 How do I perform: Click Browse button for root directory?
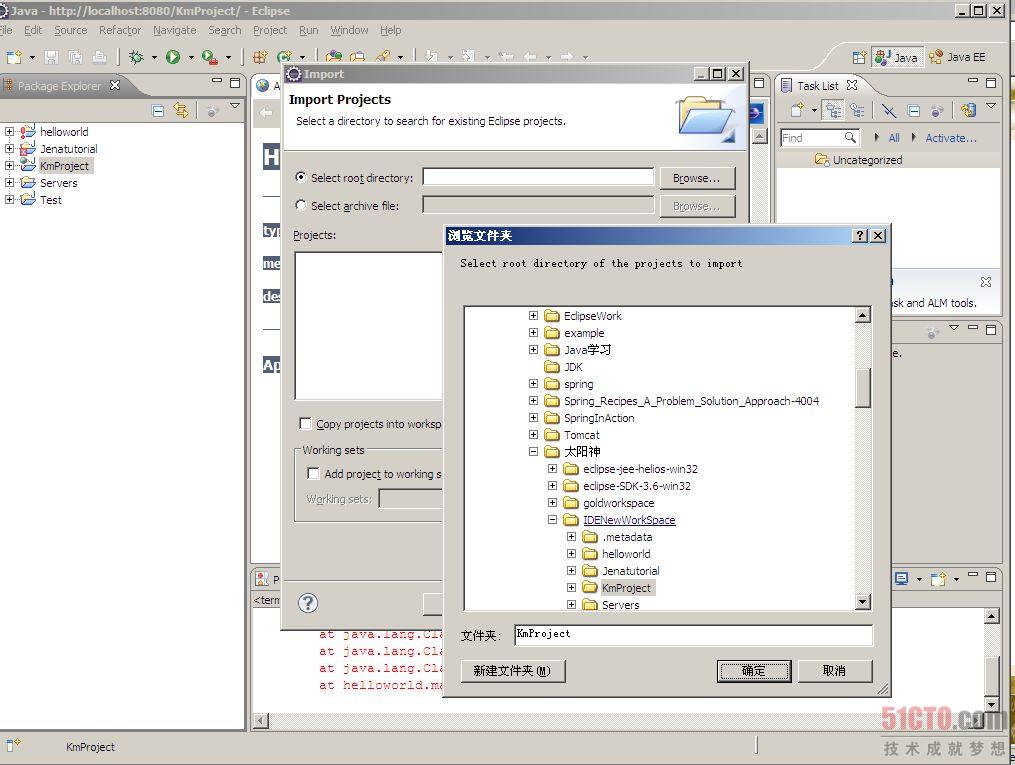696,178
